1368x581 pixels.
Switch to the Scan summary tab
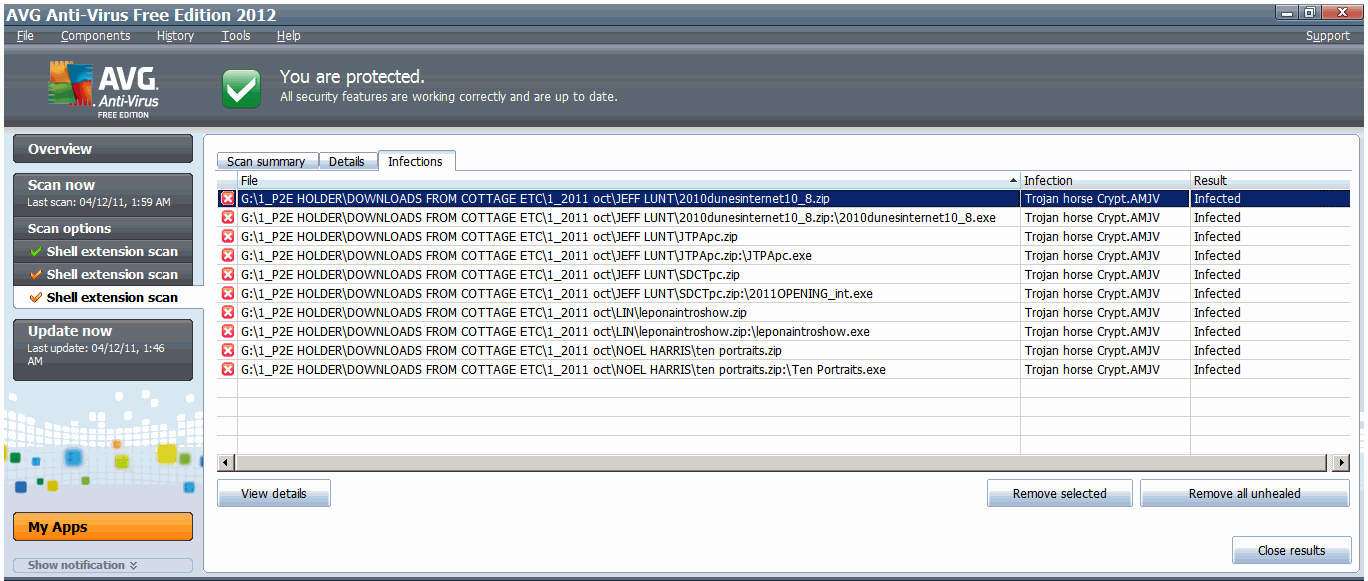tap(266, 162)
